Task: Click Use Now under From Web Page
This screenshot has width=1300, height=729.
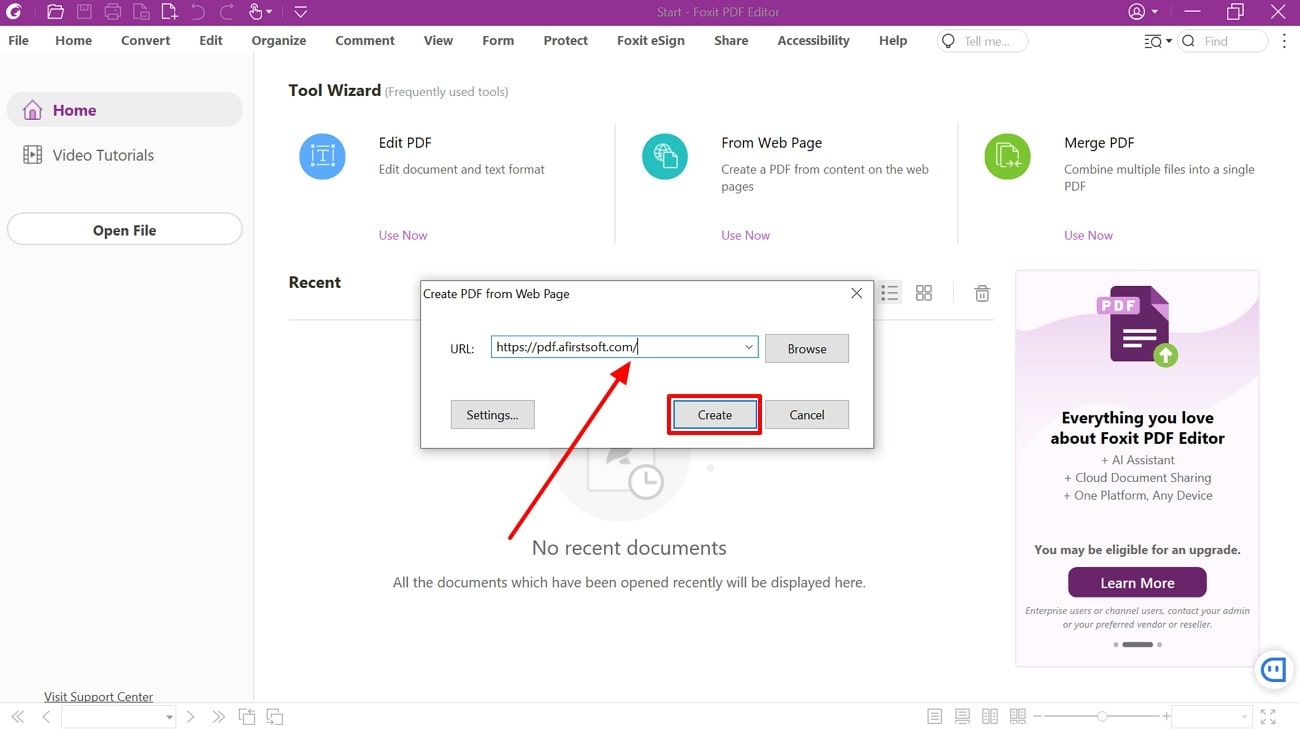Action: [746, 235]
